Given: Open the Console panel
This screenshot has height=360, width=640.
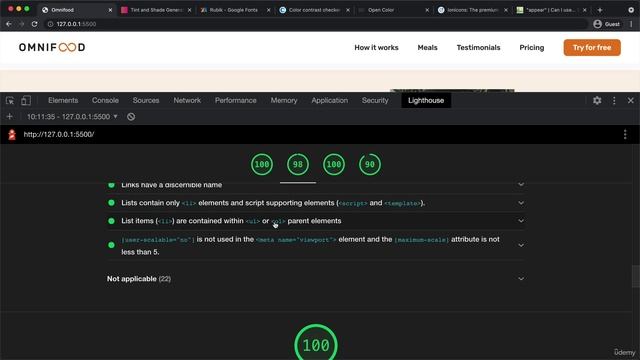Looking at the screenshot, I should click(x=105, y=100).
